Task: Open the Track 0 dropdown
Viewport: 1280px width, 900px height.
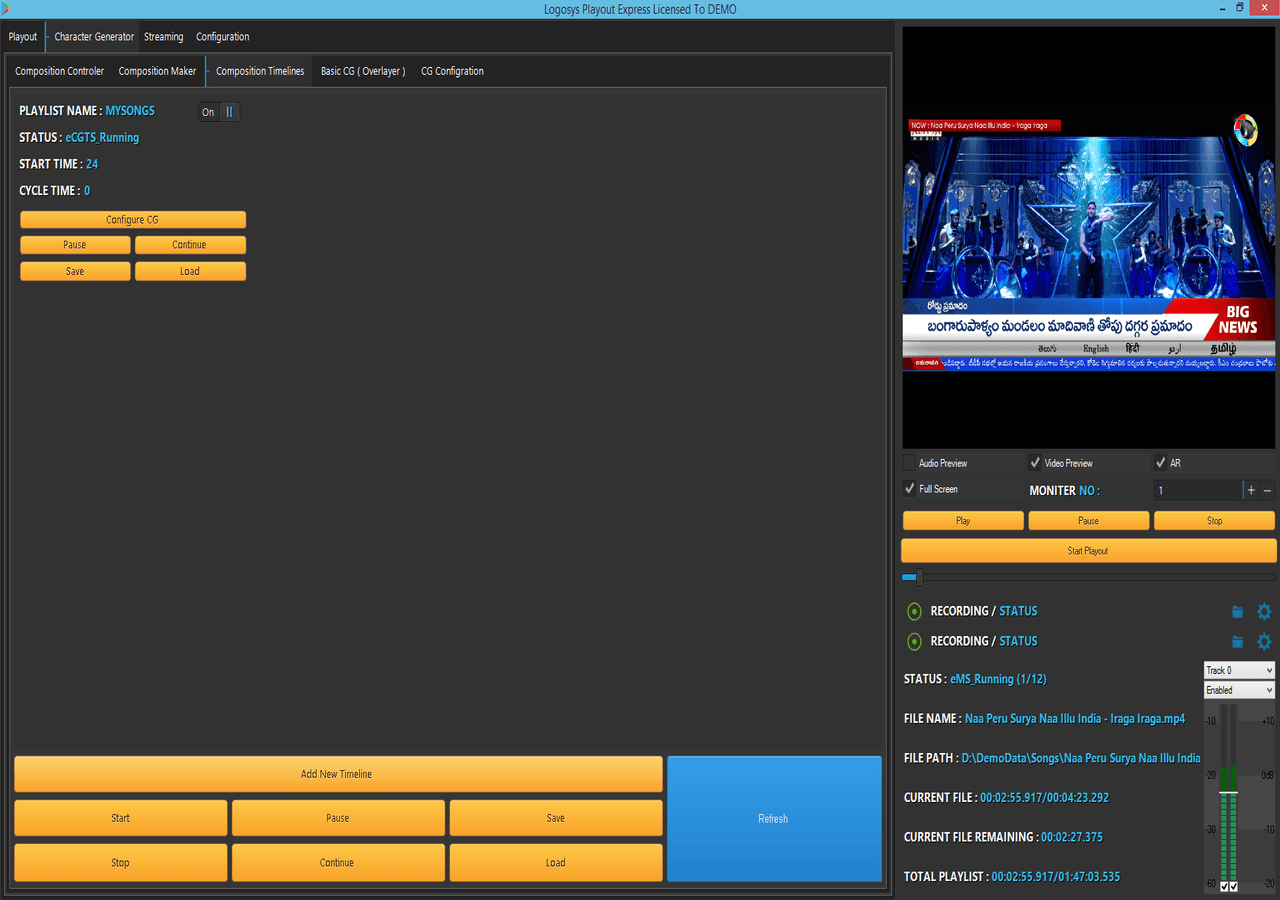Action: 1239,670
